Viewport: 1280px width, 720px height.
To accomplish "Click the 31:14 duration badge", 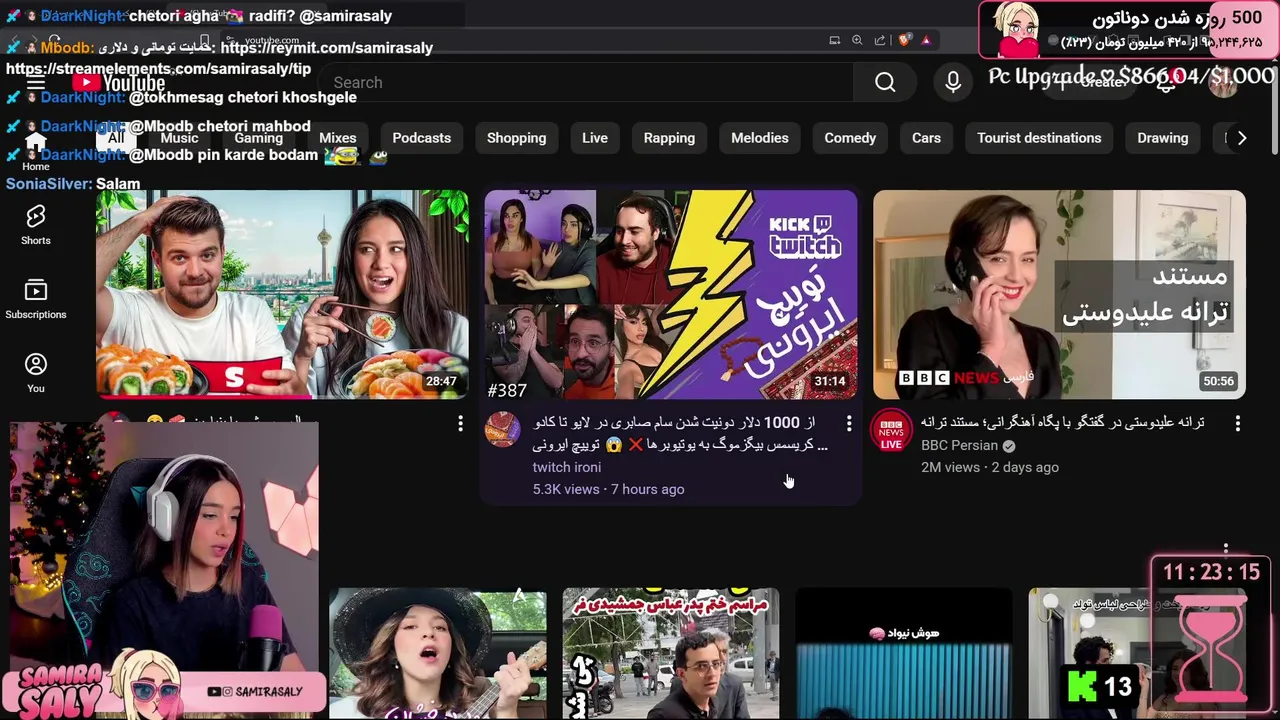I will [830, 381].
